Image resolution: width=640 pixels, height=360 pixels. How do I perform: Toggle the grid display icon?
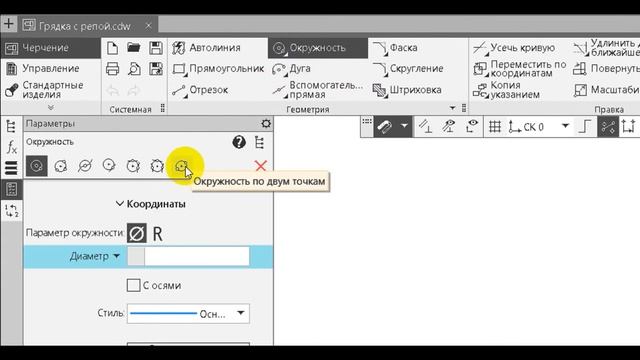[x=495, y=127]
